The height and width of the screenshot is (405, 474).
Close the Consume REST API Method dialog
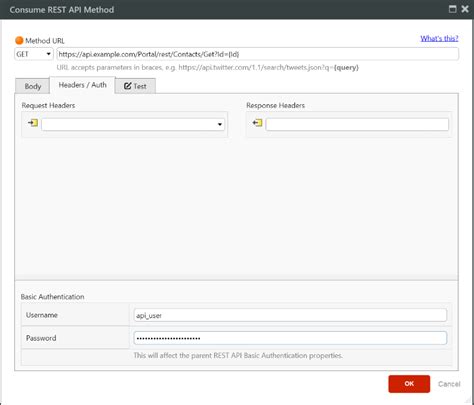coord(465,9)
